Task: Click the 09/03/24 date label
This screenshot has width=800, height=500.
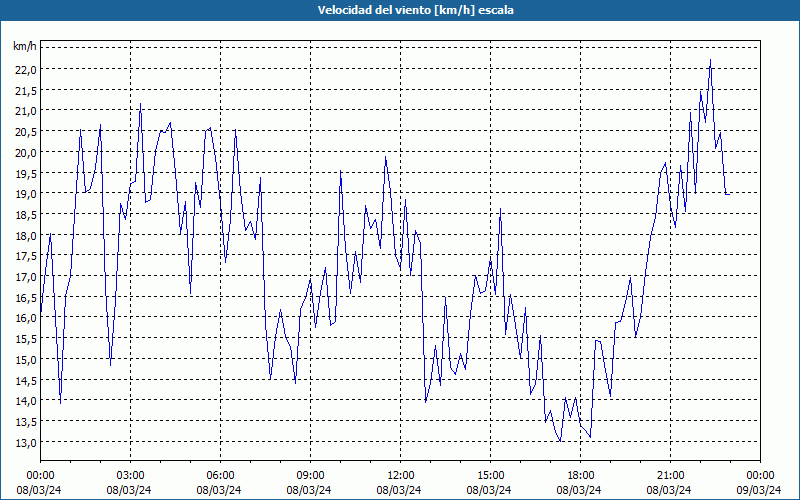Action: [759, 490]
